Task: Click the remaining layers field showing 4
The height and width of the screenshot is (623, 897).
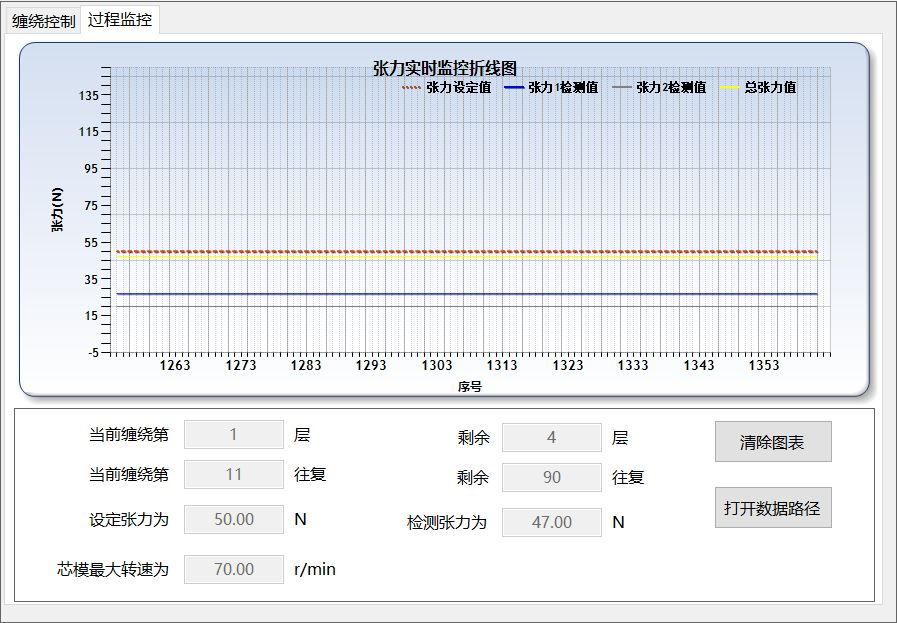Action: coord(551,438)
